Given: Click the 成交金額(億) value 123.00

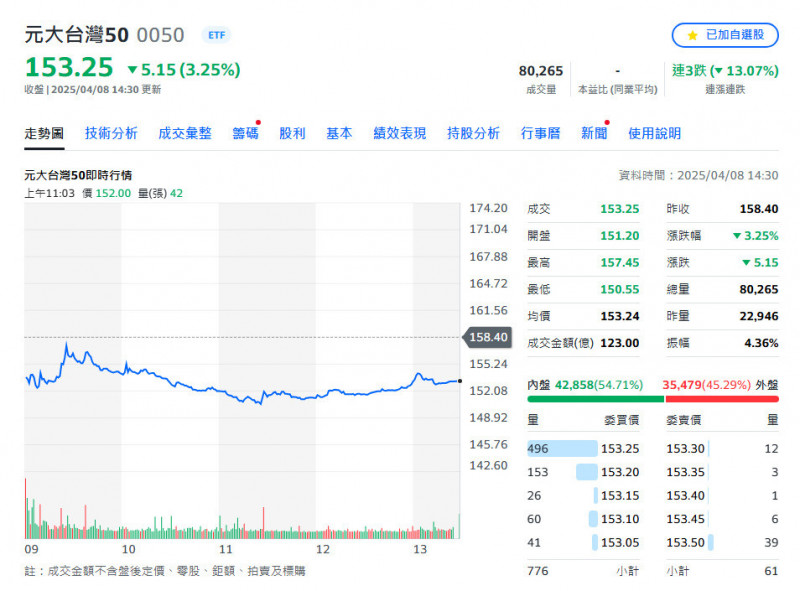Looking at the screenshot, I should [x=619, y=343].
